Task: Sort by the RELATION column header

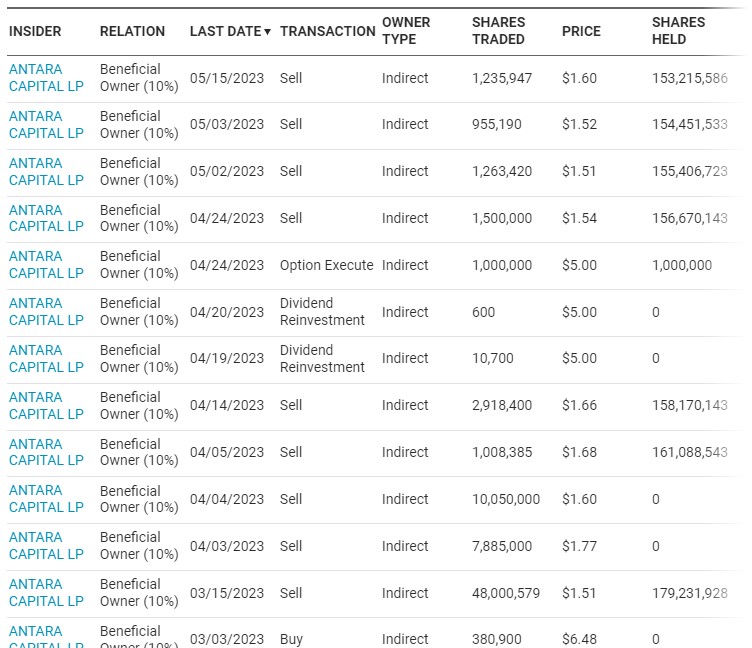Action: [x=131, y=31]
